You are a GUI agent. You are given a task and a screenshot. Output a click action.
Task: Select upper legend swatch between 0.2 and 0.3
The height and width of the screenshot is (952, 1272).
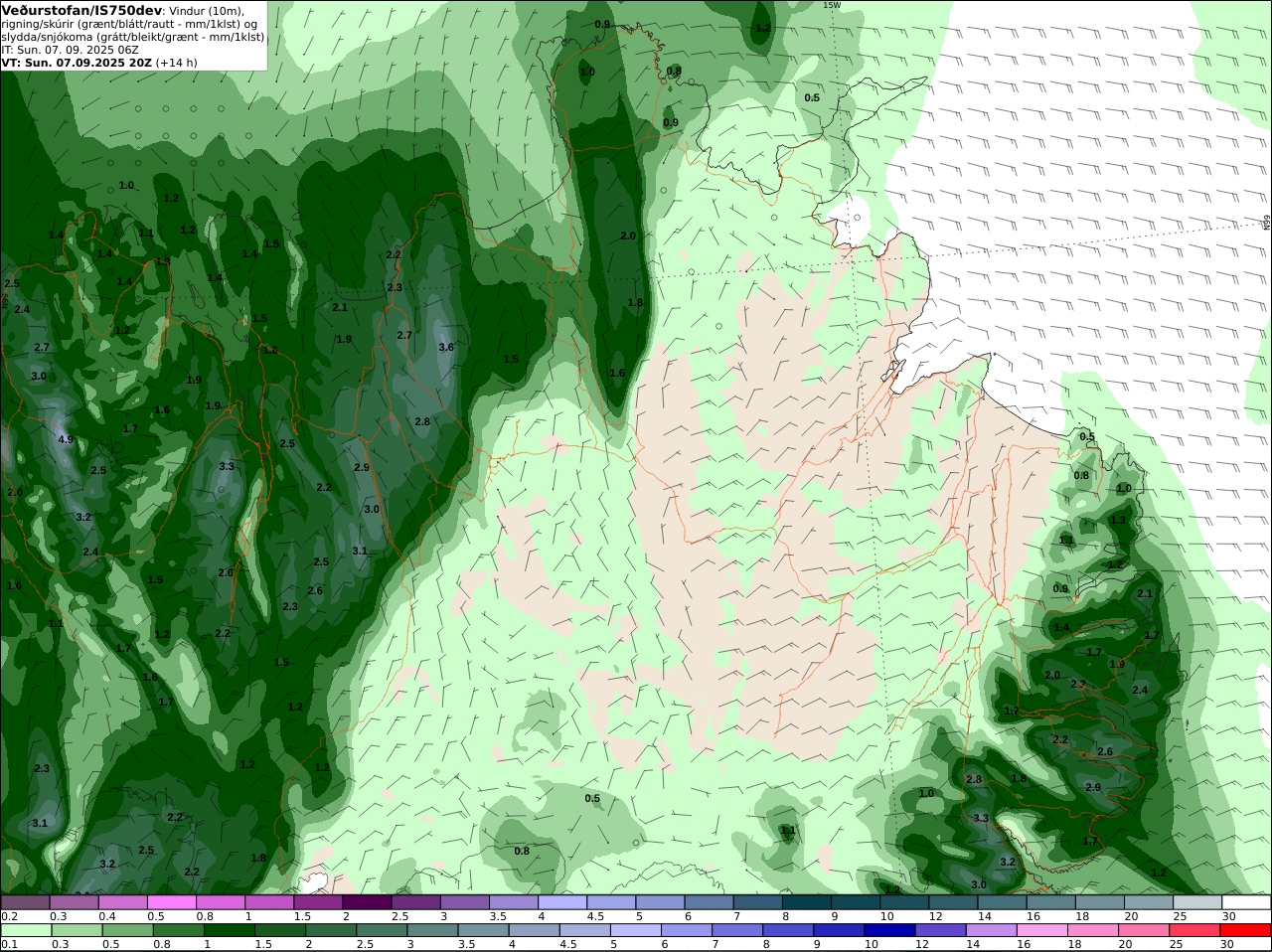[25, 902]
